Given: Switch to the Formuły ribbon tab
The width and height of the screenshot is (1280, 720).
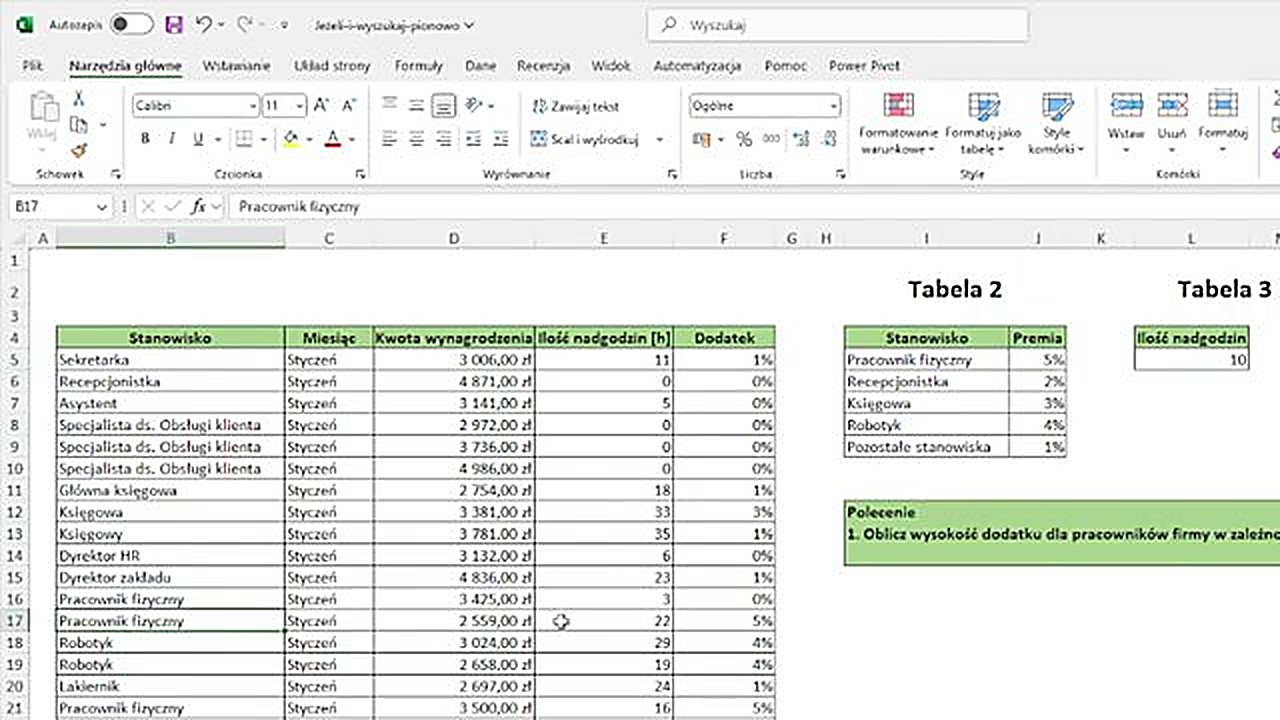Looking at the screenshot, I should (x=418, y=65).
